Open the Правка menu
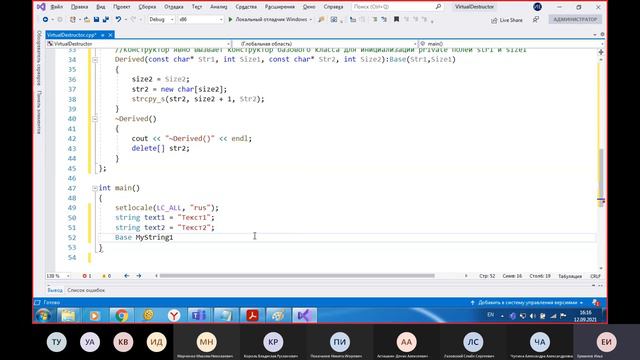Viewport: 640px width, 360px height. (79, 7)
